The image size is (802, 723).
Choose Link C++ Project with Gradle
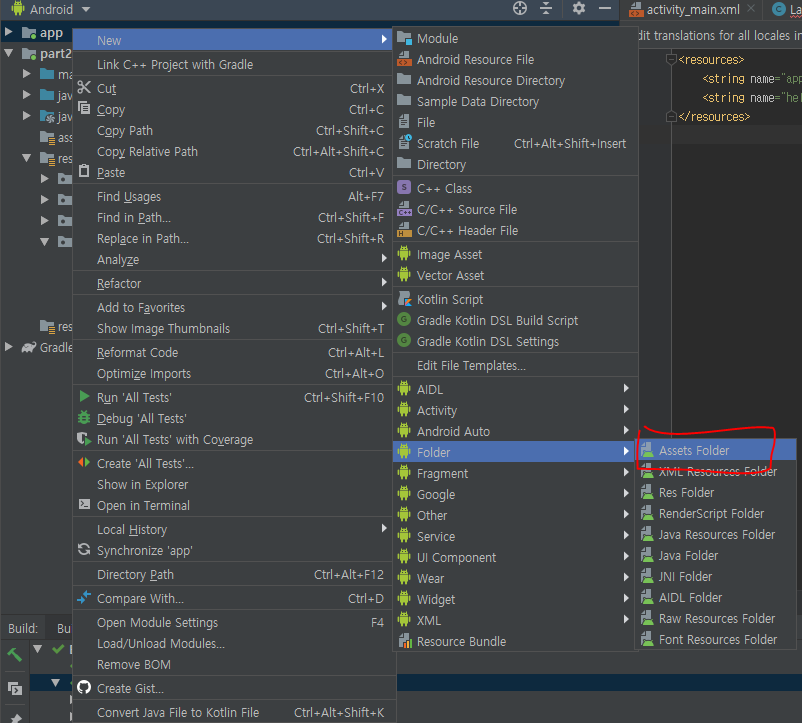(x=233, y=64)
